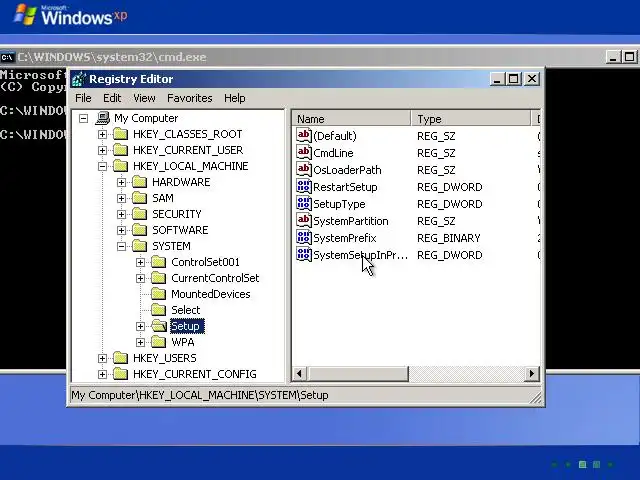Expand the Setup key
640x480 pixels.
click(140, 326)
